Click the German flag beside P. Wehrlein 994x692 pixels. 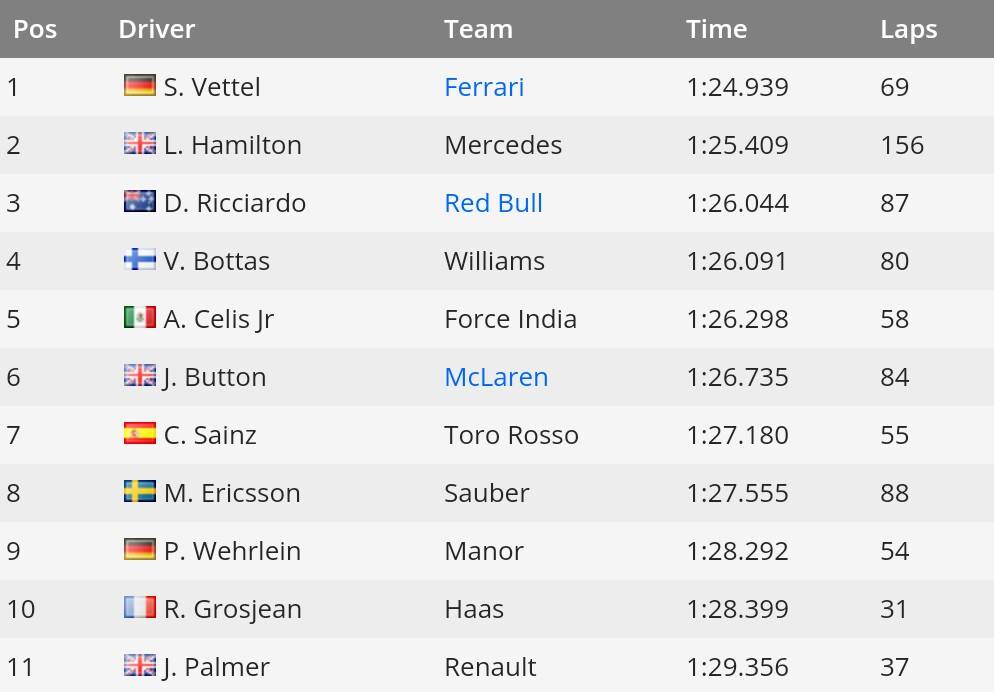[x=139, y=550]
